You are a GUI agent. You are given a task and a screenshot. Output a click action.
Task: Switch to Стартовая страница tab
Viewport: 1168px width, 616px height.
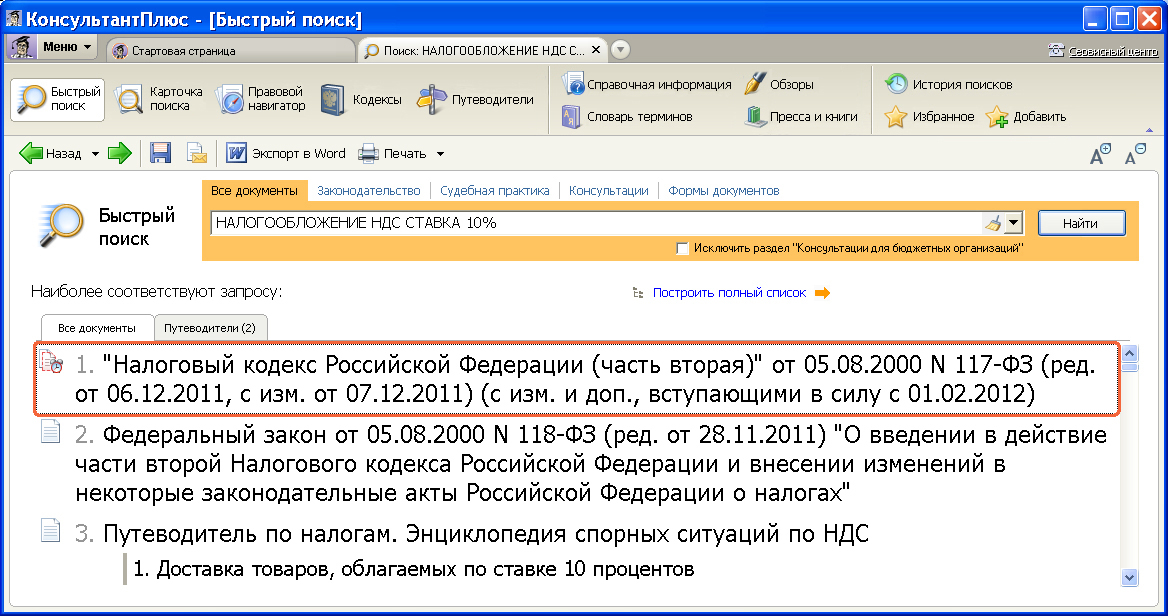[x=232, y=51]
